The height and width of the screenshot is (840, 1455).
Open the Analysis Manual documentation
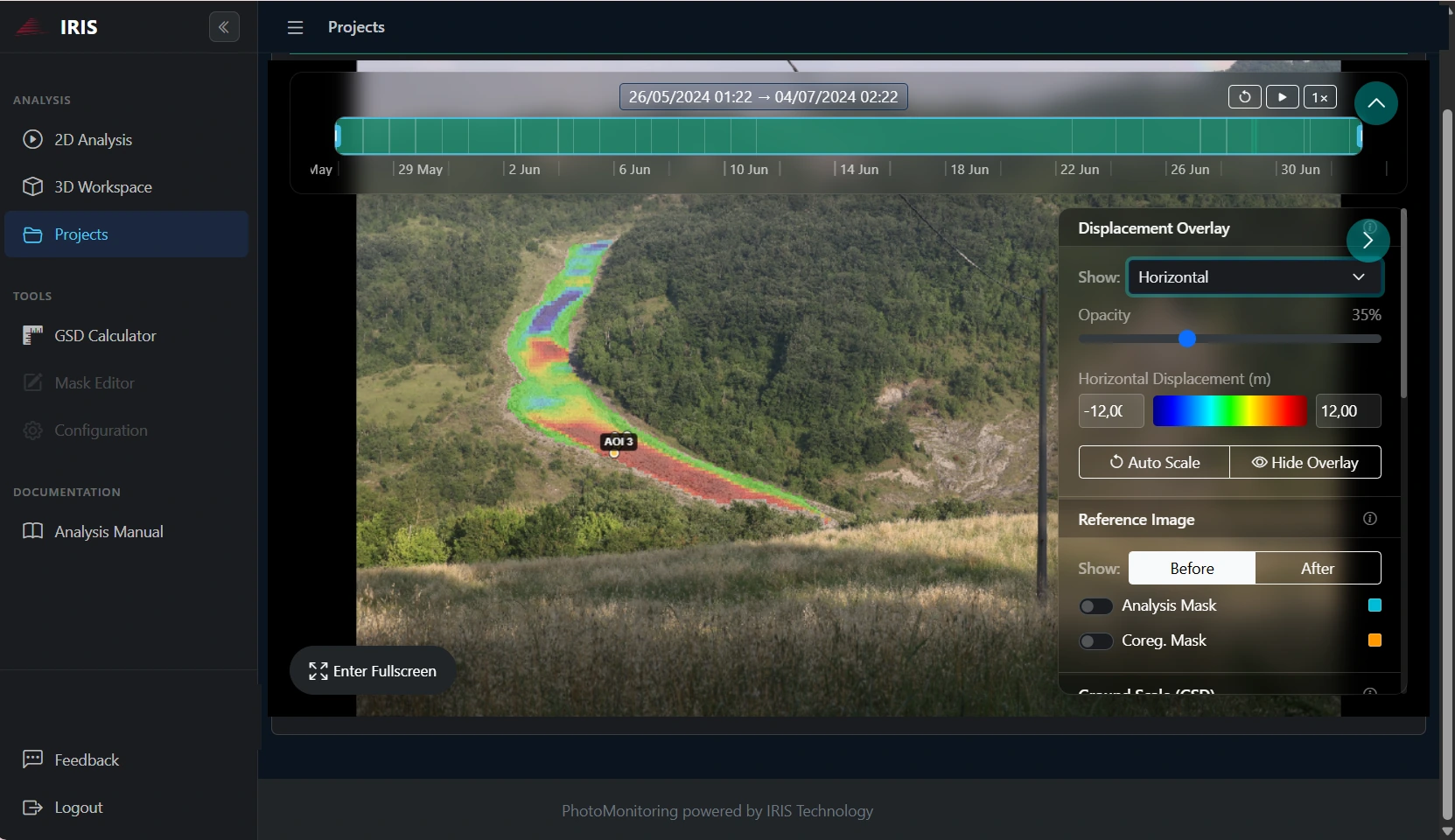[x=126, y=532]
